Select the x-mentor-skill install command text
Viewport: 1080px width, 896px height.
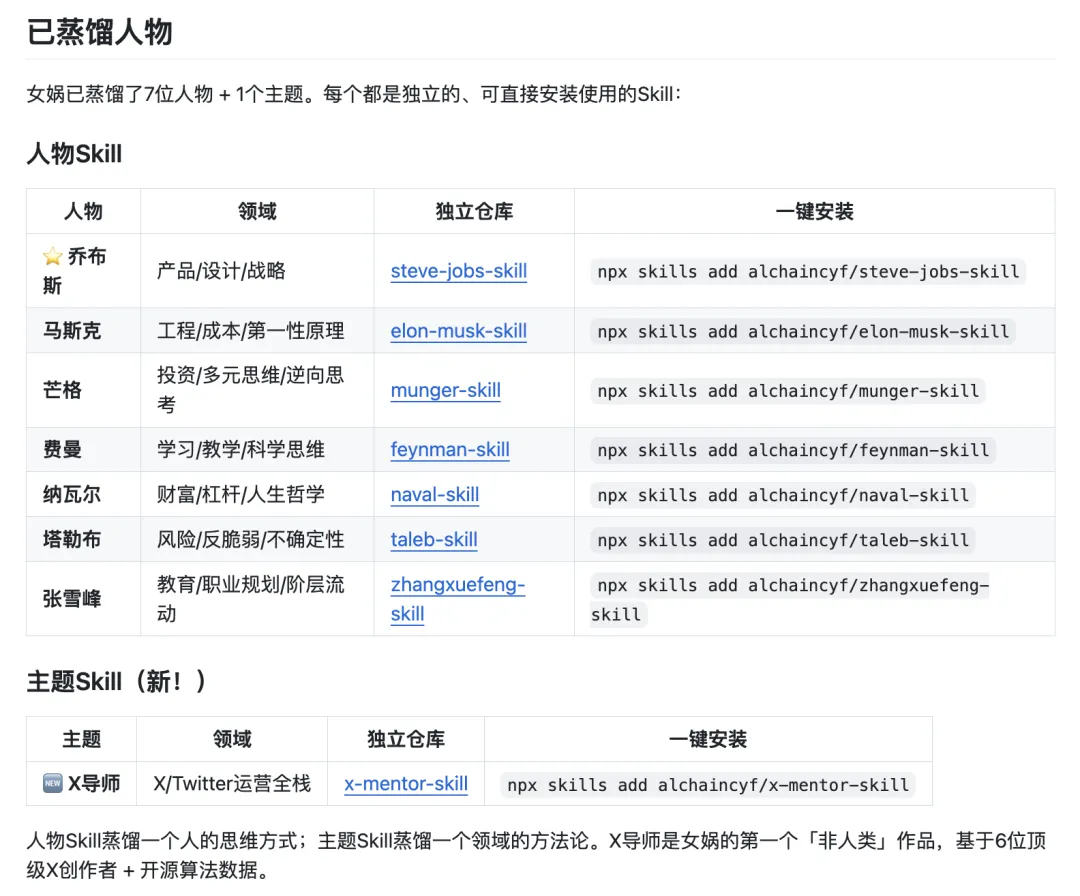point(710,784)
